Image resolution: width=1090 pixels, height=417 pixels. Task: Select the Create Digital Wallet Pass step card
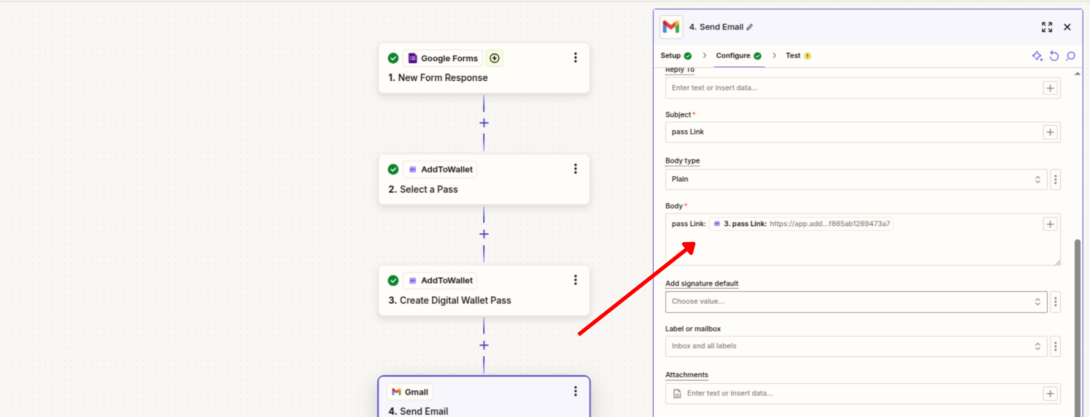click(484, 291)
